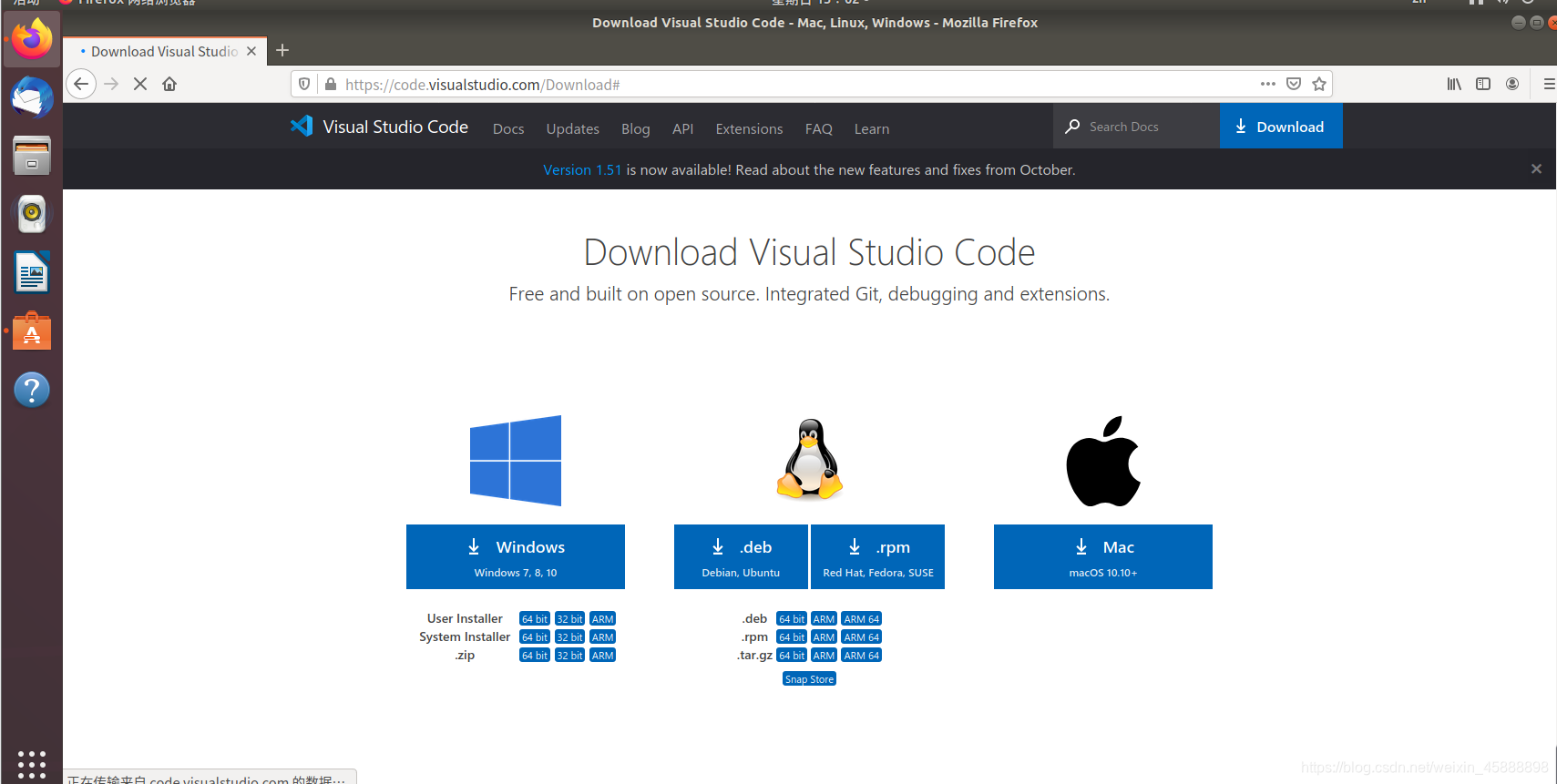Download the .deb Debian, Ubuntu package

[741, 556]
